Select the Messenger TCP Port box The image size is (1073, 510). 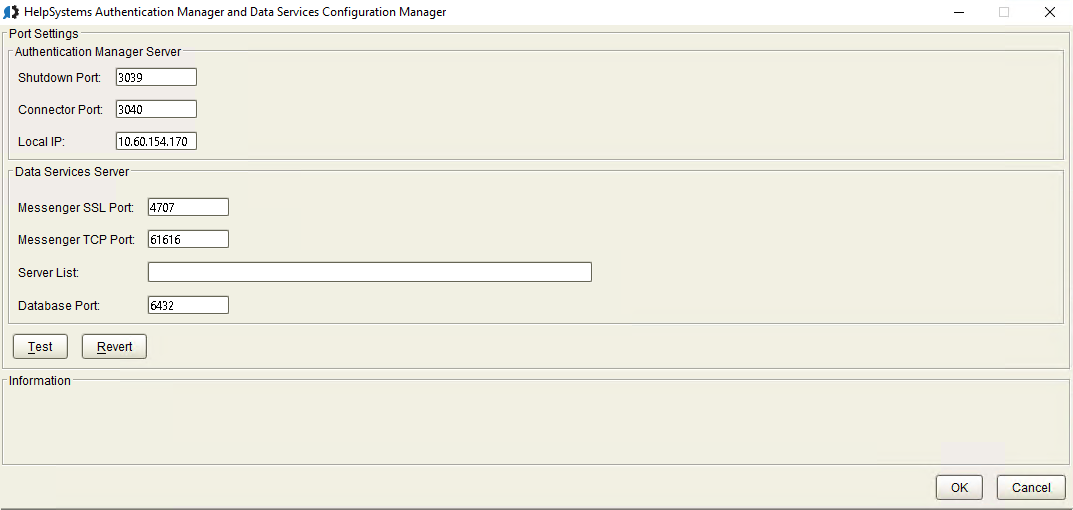coord(188,240)
